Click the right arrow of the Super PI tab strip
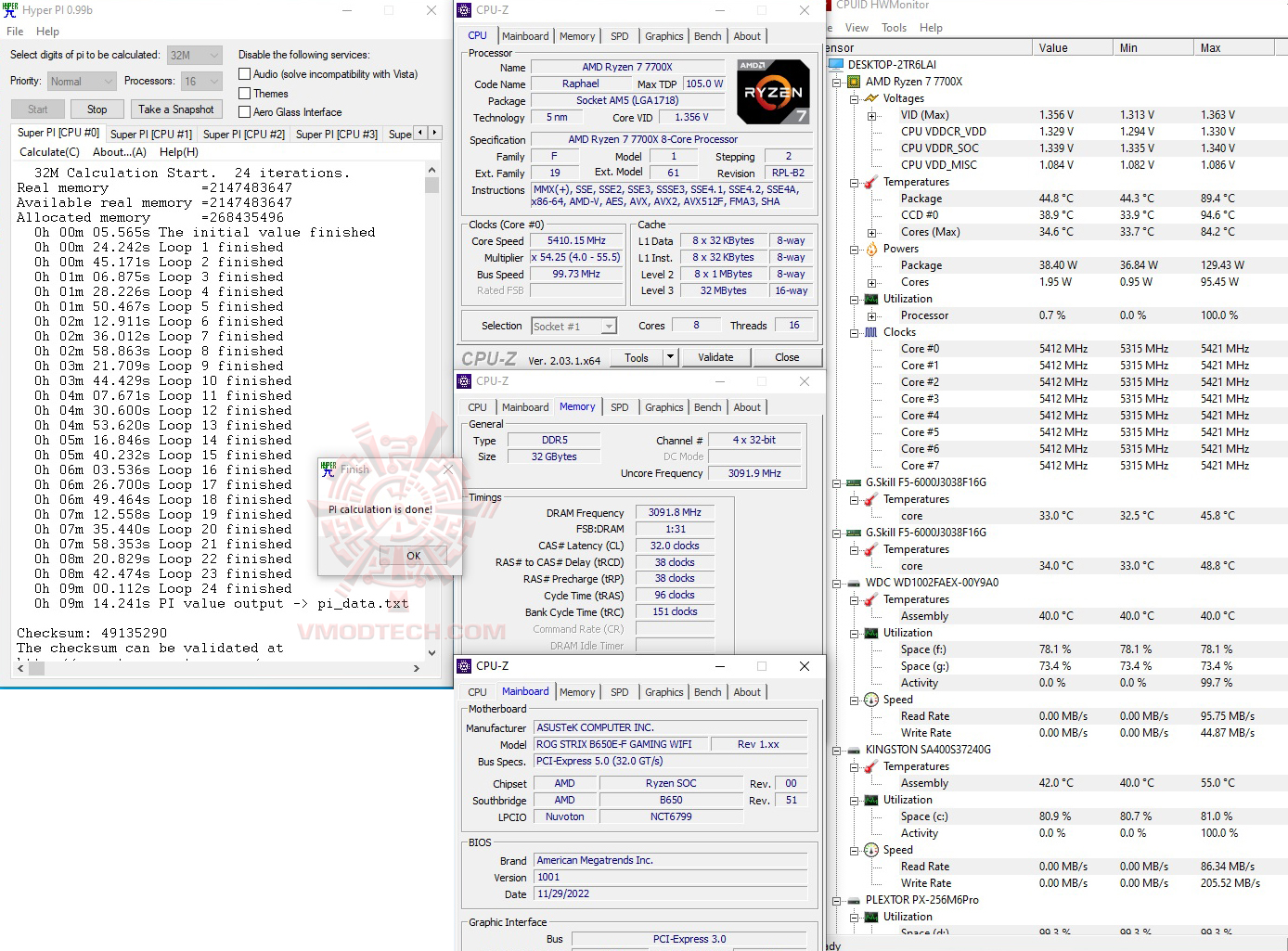Image resolution: width=1288 pixels, height=951 pixels. point(434,133)
